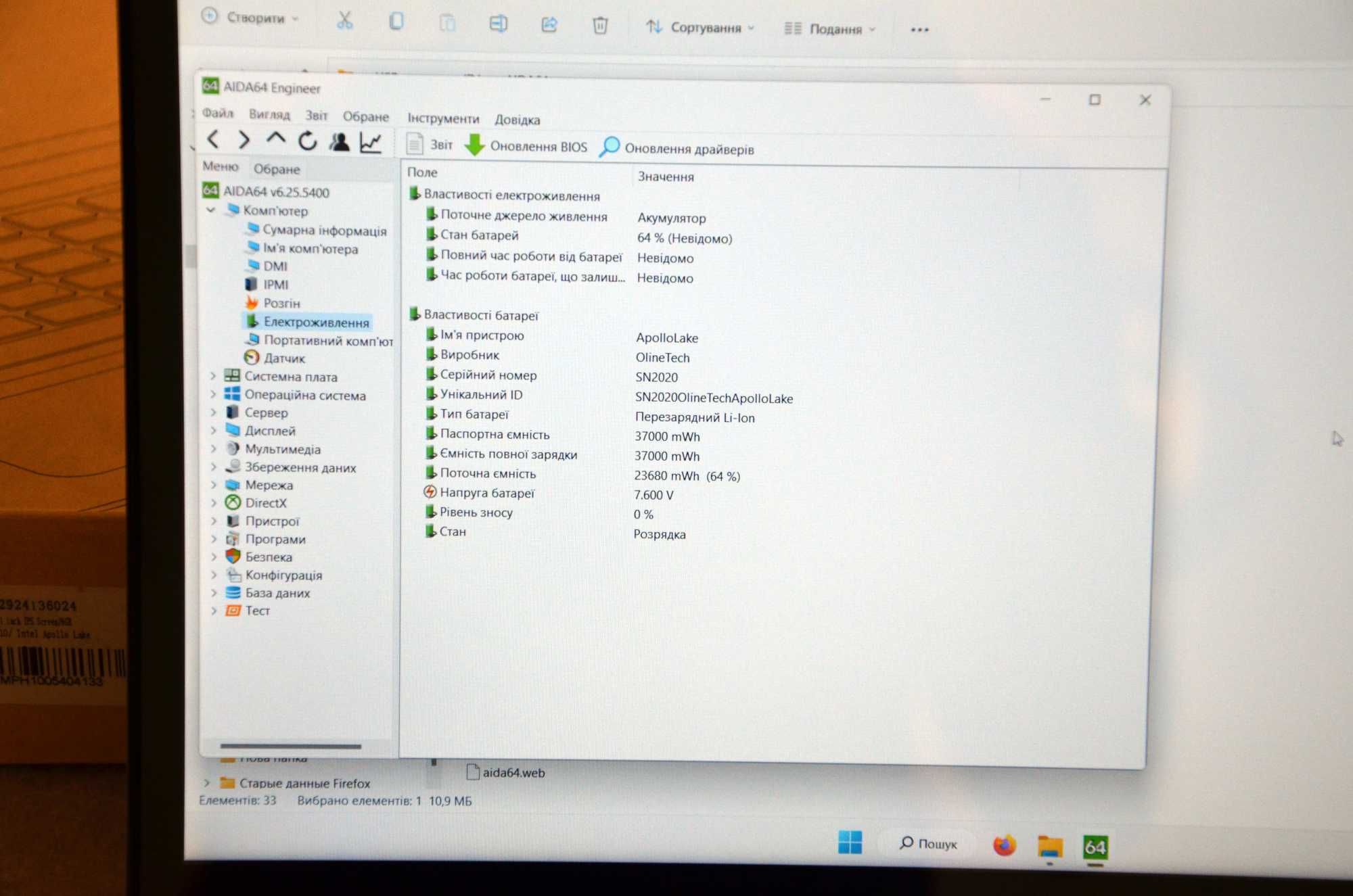Click Share icon in Explorer toolbar

549,25
